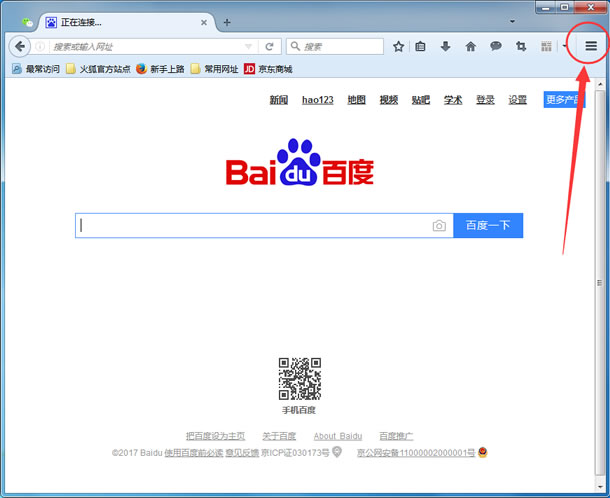Expand the address bar history dropdown
The height and width of the screenshot is (498, 610).
pos(248,47)
